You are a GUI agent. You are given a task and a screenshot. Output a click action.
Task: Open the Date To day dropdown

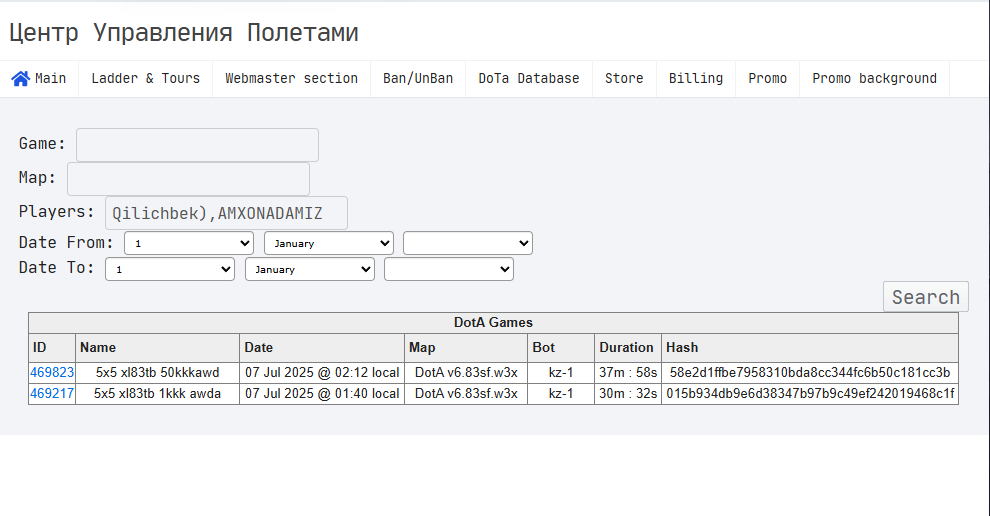(x=170, y=269)
